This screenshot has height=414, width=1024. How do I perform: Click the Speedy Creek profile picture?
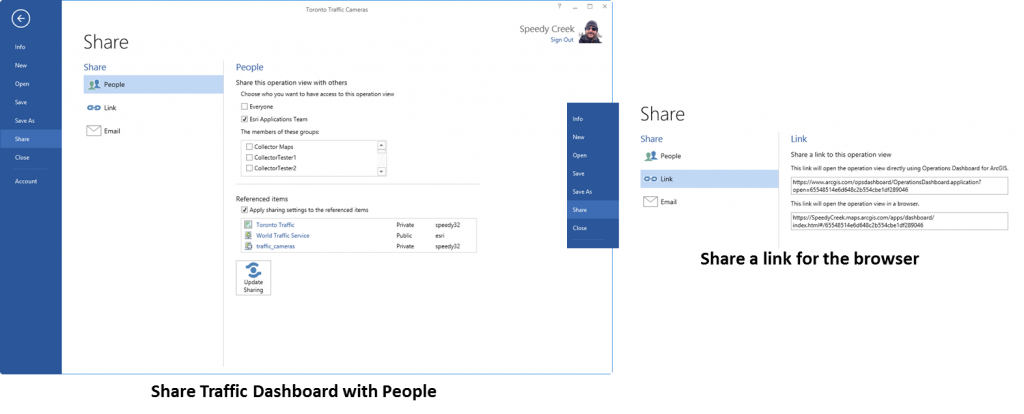coord(590,32)
